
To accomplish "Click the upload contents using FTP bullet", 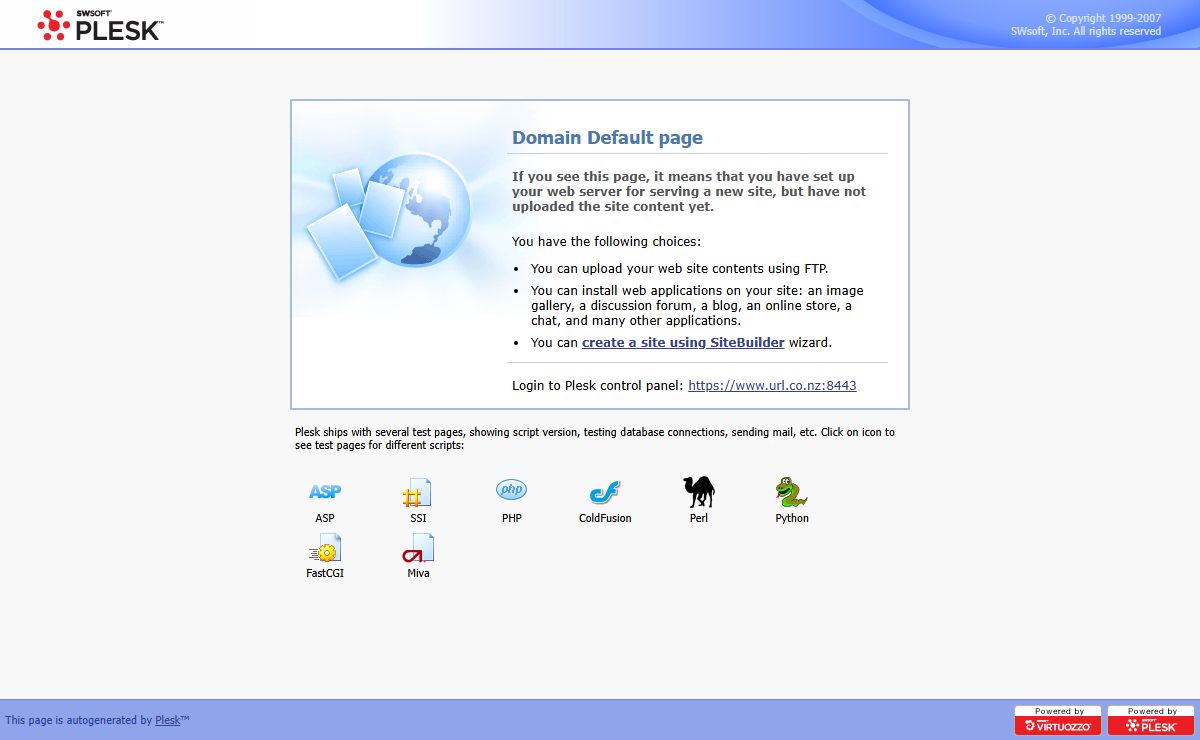I will (680, 268).
